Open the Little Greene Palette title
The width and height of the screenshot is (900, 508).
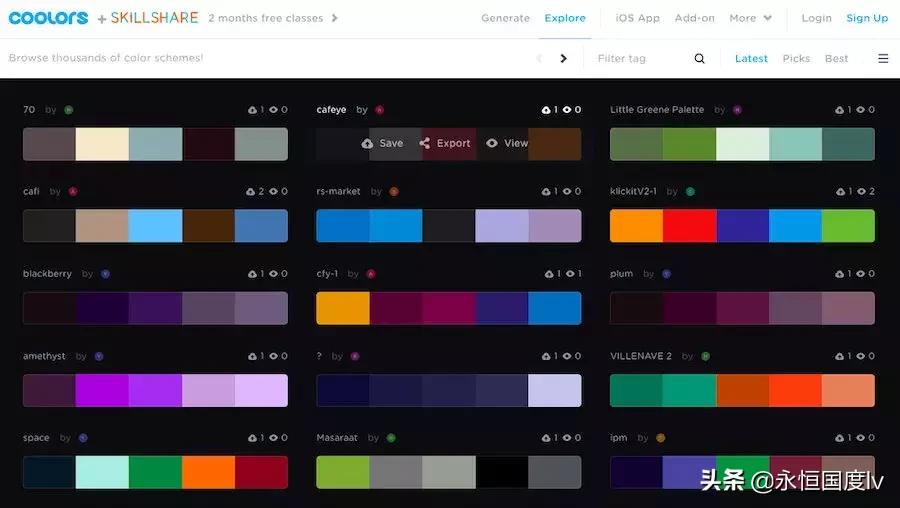657,110
